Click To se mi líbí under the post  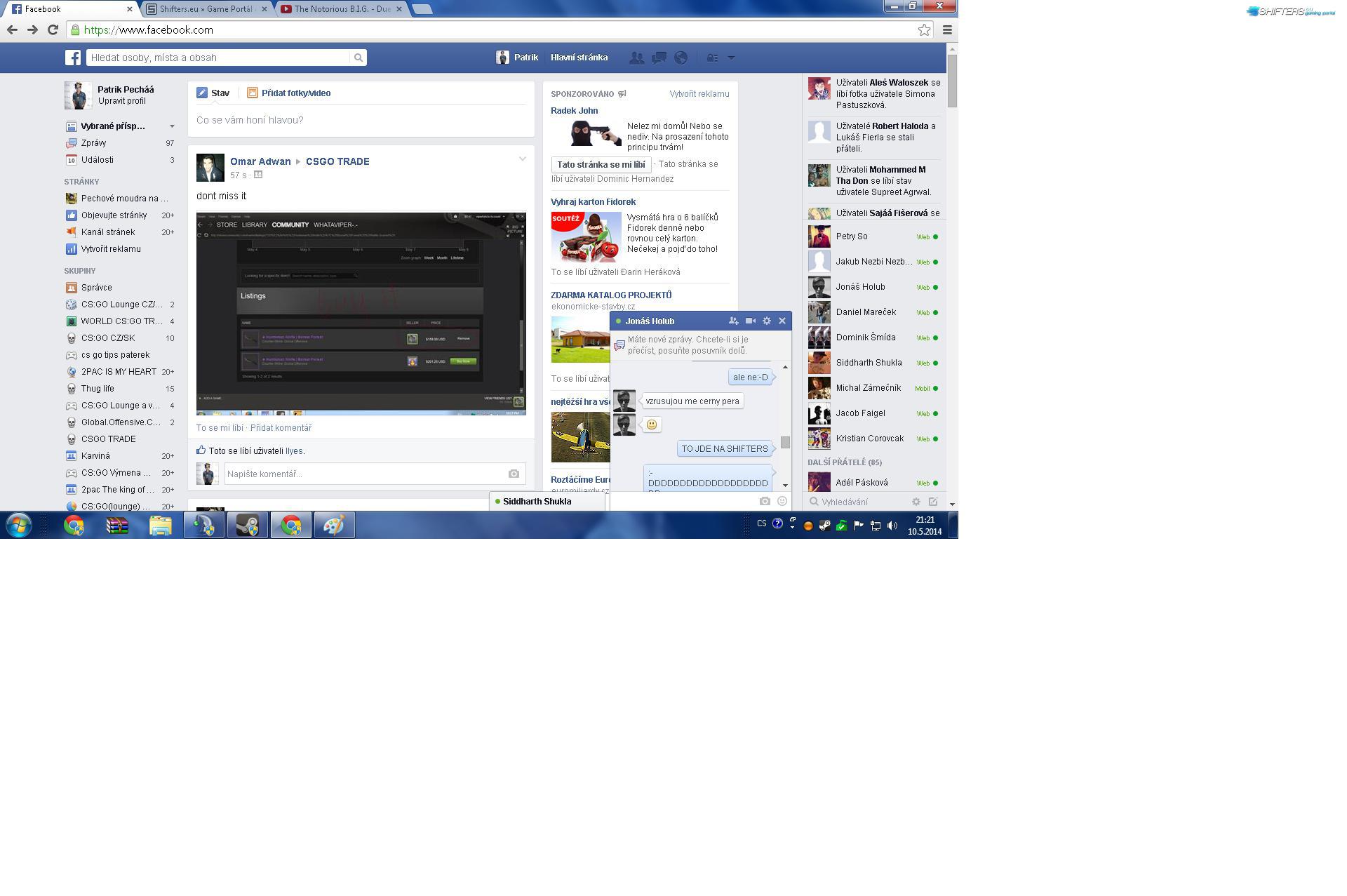coord(220,427)
